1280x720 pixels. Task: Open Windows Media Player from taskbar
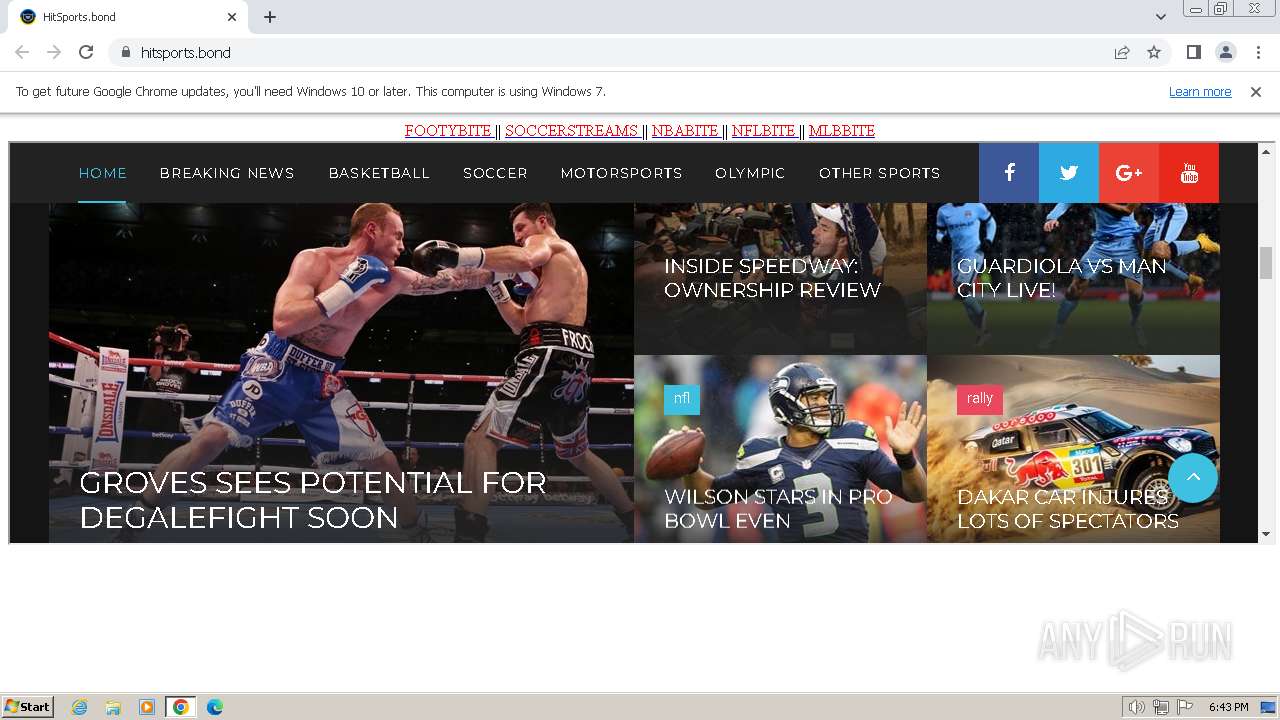147,707
